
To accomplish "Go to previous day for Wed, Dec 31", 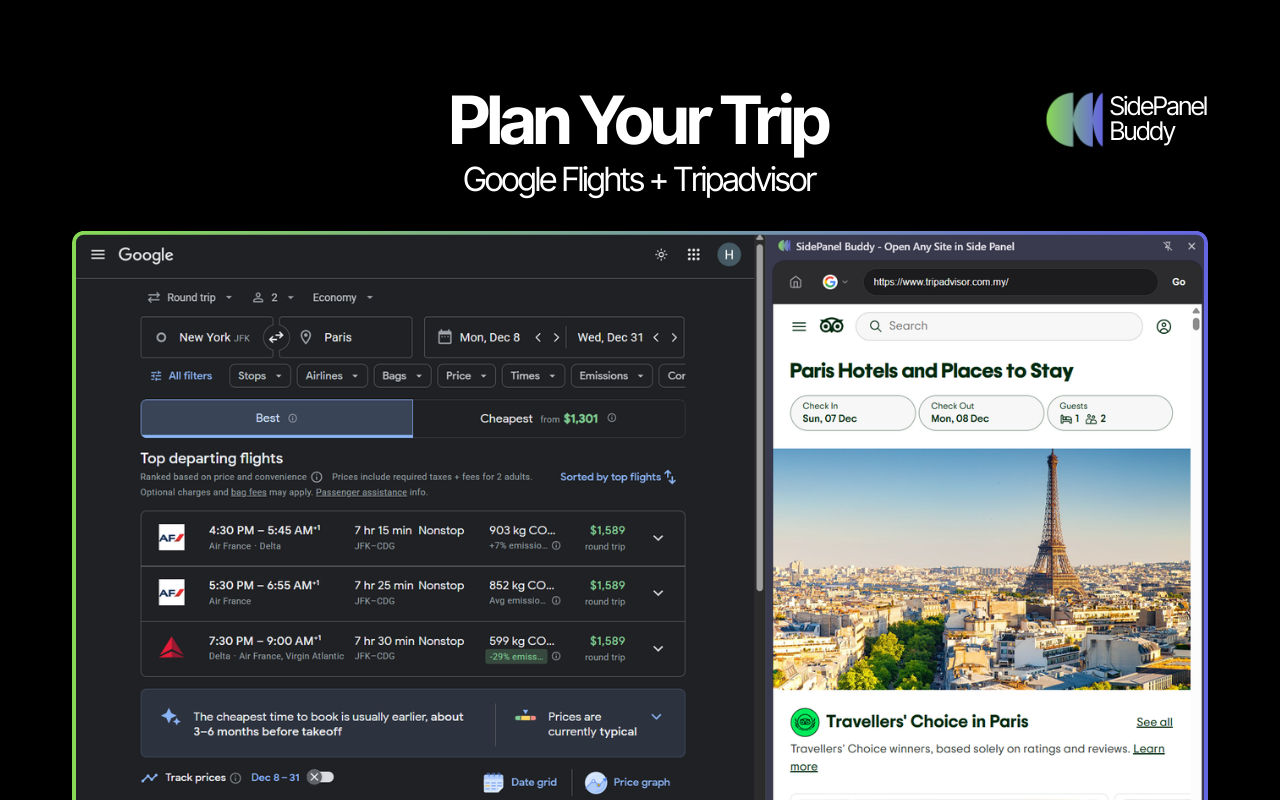I will coord(656,338).
